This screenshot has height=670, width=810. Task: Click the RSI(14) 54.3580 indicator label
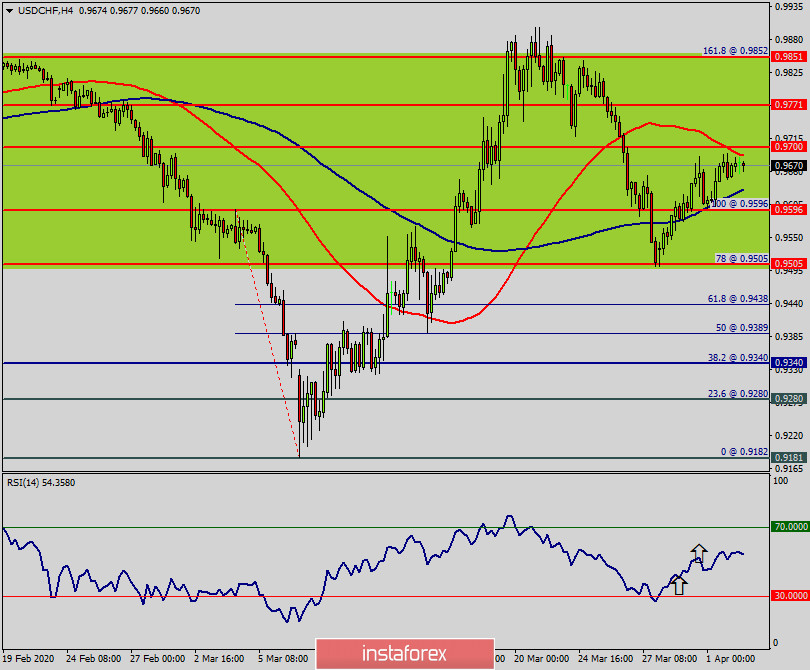tap(41, 483)
